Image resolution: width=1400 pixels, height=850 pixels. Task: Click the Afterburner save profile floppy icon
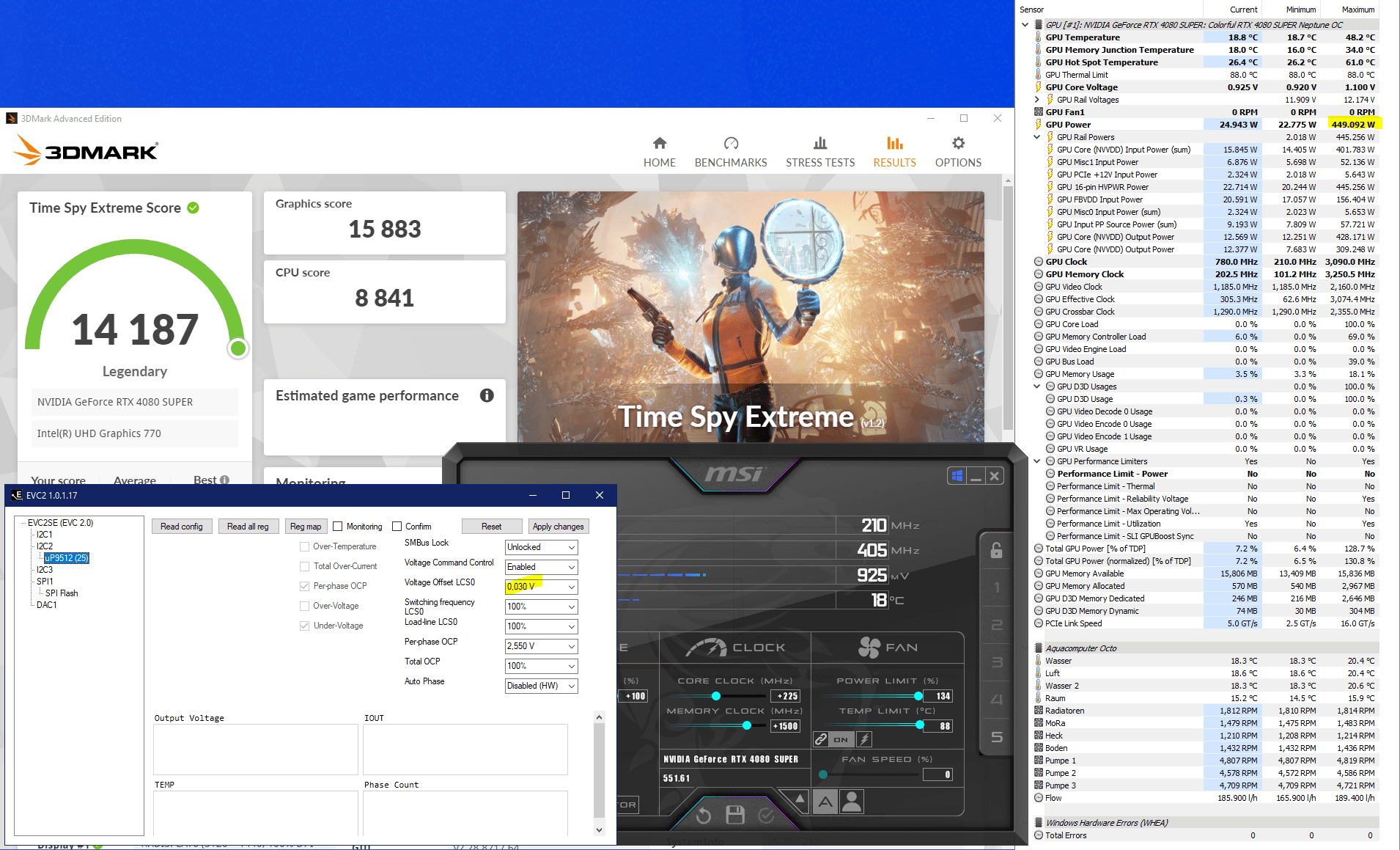coord(735,815)
